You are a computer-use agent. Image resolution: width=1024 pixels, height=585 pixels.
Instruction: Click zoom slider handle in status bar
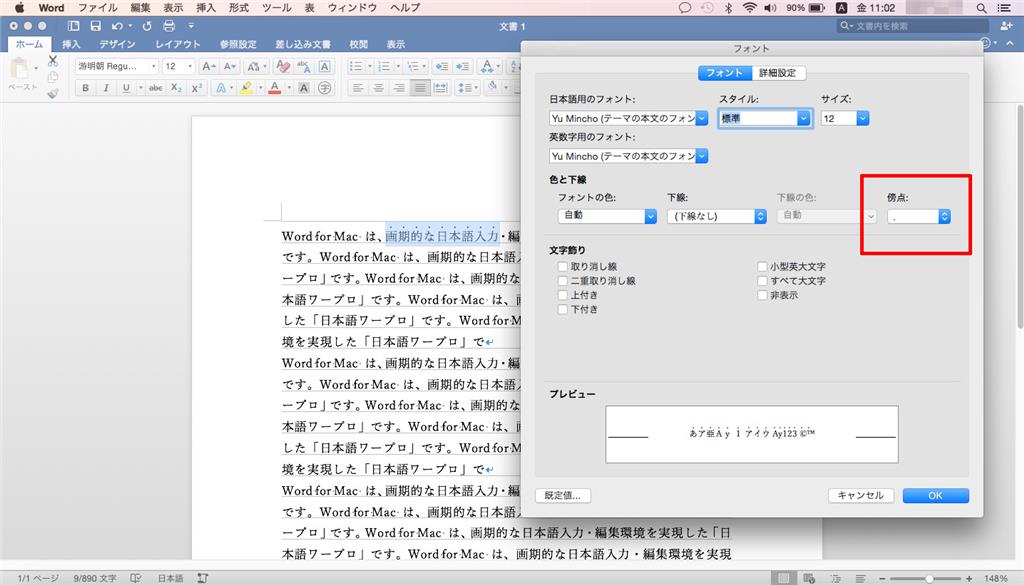929,578
